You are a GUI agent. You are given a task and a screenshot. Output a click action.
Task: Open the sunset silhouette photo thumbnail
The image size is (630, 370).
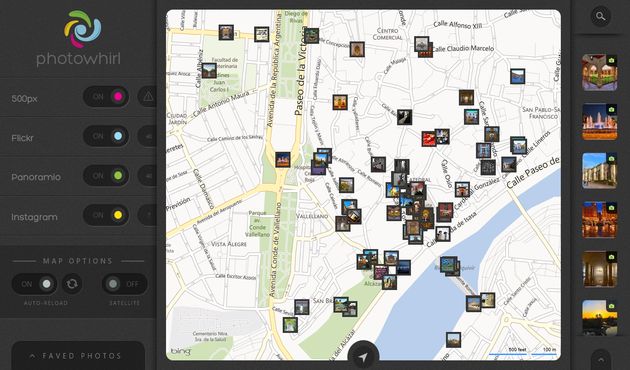point(599,317)
